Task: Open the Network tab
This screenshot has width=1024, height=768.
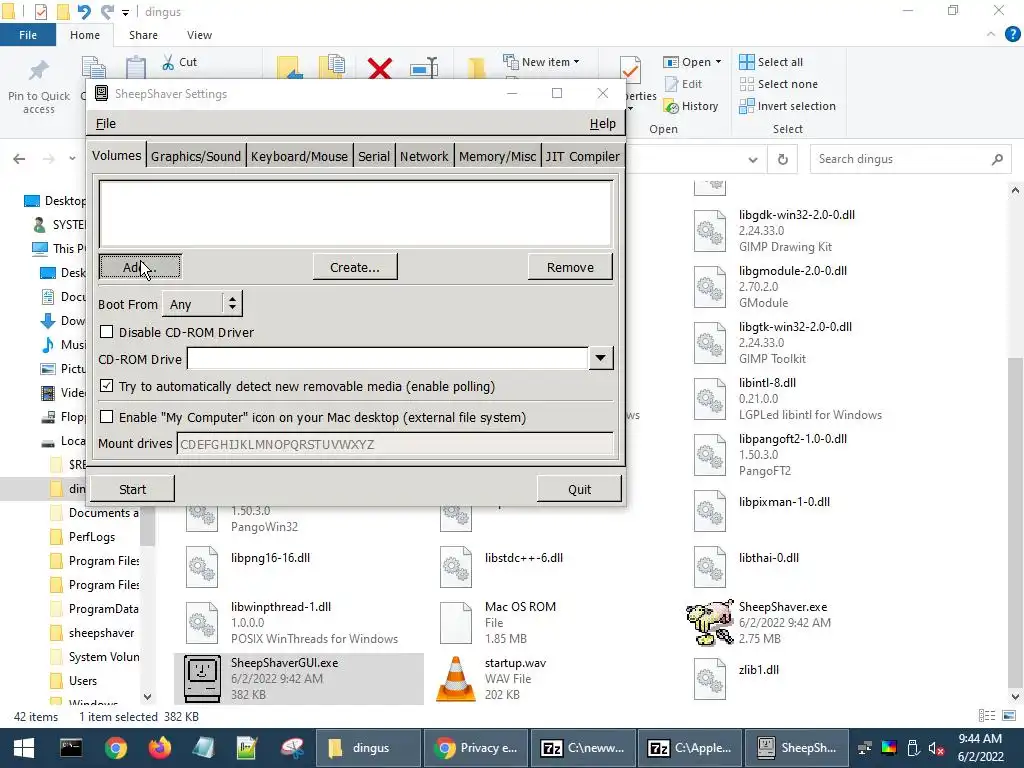Action: point(424,156)
